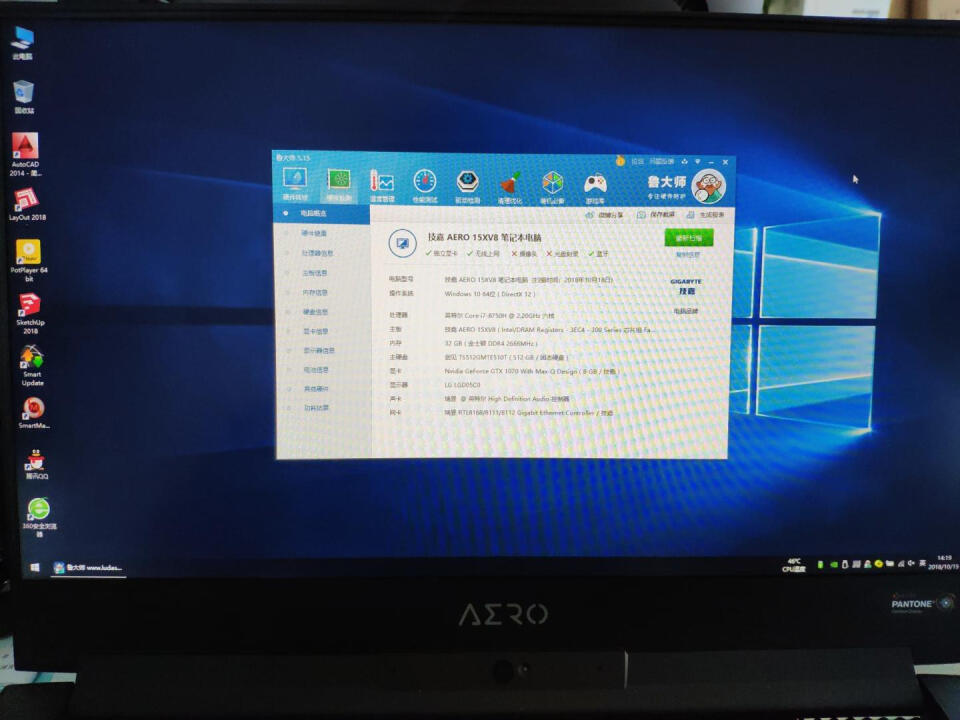The width and height of the screenshot is (960, 720).
Task: Open the AutoCAD 2014 desktop shortcut
Action: [x=25, y=154]
